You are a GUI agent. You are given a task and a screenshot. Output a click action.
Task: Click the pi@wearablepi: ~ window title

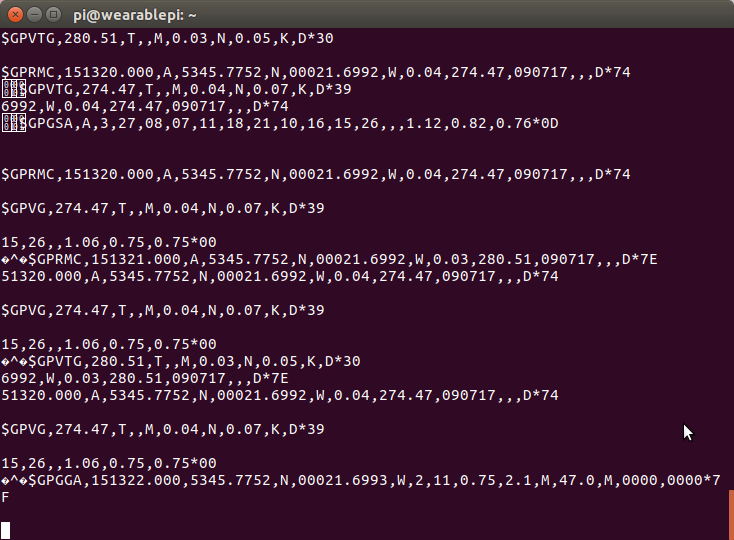(x=135, y=15)
